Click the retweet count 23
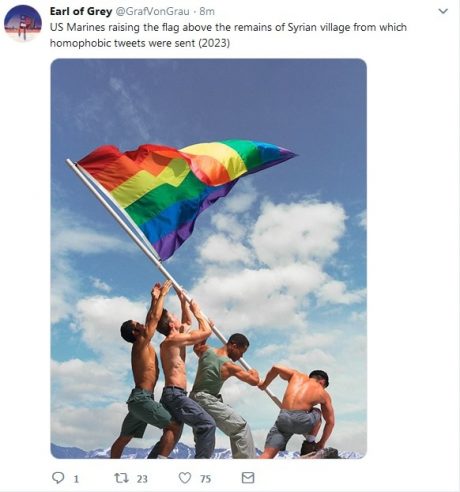This screenshot has height=492, width=460. pyautogui.click(x=142, y=479)
